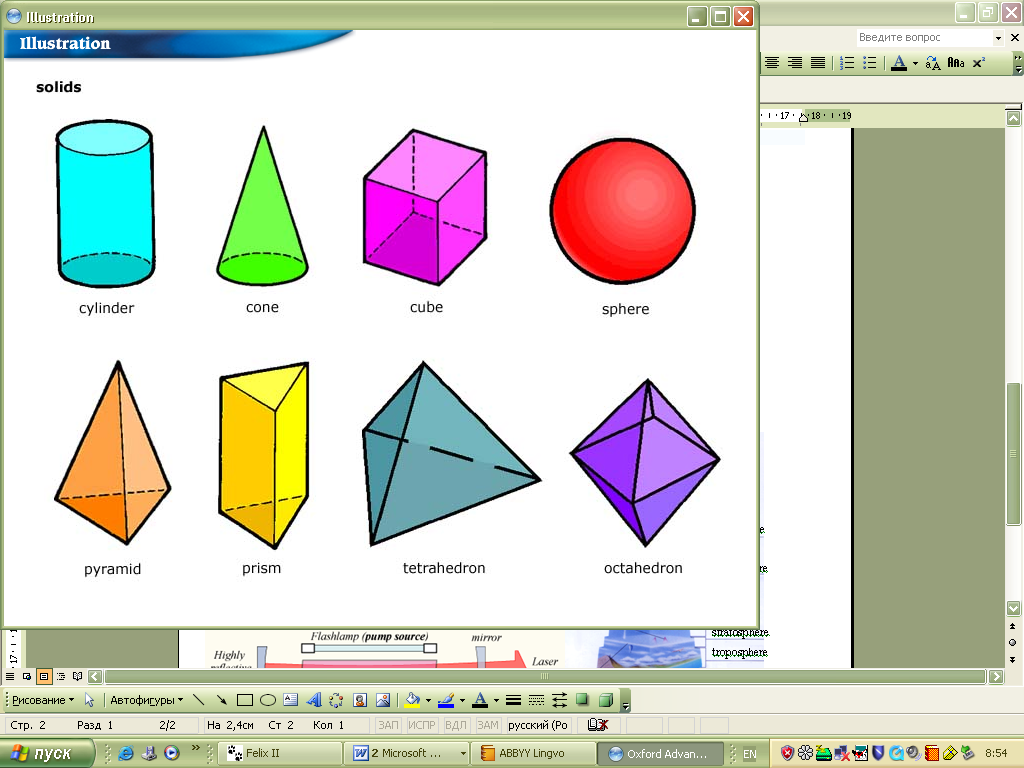1024x768 pixels.
Task: Click the change case AAa icon
Action: point(955,63)
